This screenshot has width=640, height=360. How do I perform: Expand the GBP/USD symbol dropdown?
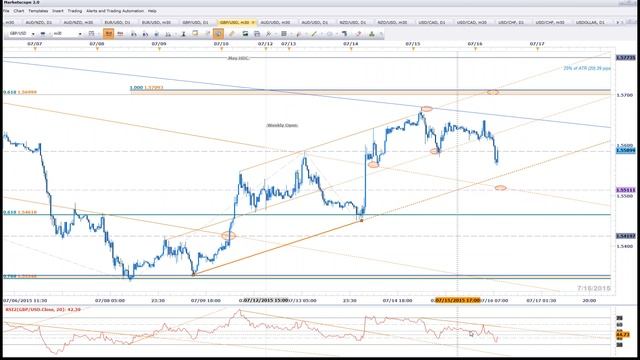[33, 34]
